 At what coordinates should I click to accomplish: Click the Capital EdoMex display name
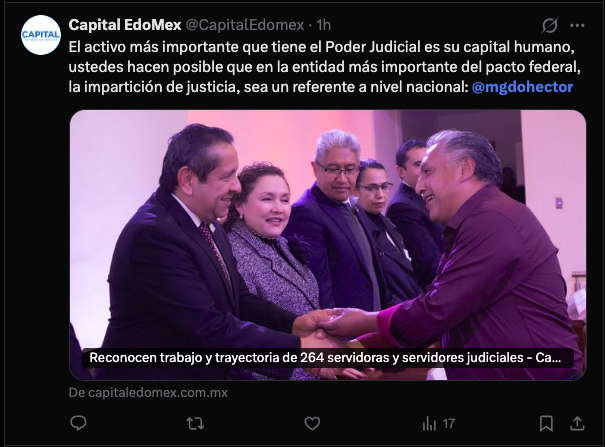pyautogui.click(x=125, y=25)
